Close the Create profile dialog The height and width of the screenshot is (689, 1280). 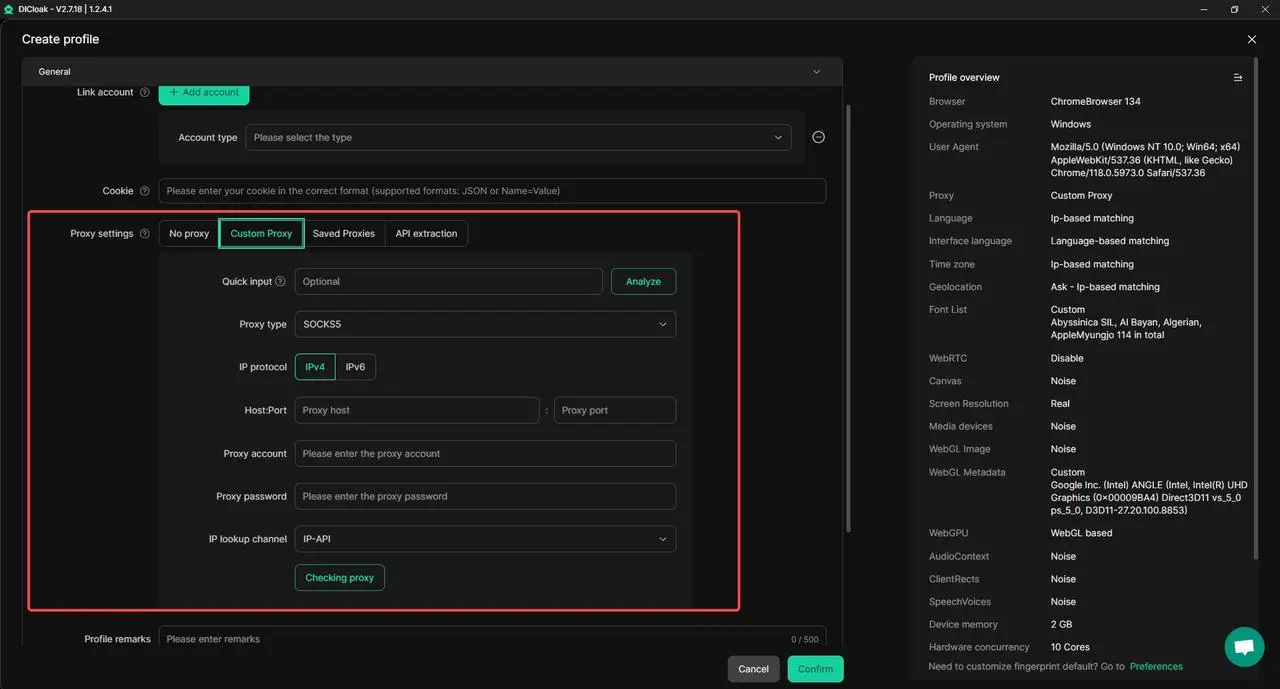click(1251, 39)
